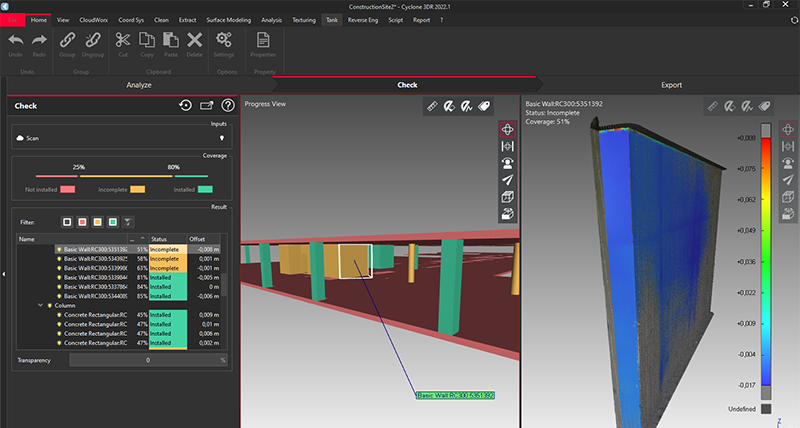The width and height of the screenshot is (800, 428).
Task: Collapse the Column tree group
Action: [x=40, y=305]
